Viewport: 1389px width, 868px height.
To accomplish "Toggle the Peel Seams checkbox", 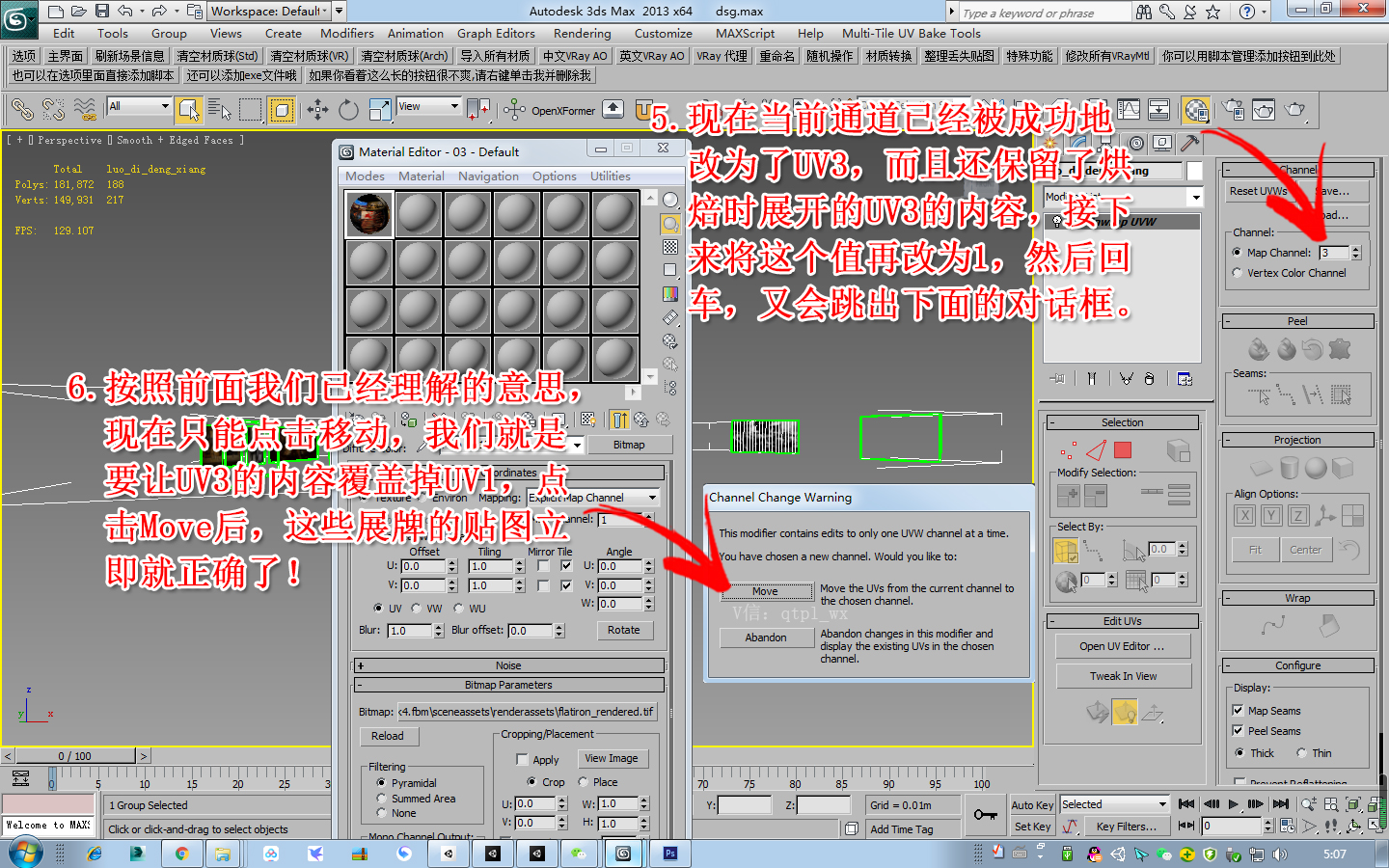I will click(x=1238, y=730).
